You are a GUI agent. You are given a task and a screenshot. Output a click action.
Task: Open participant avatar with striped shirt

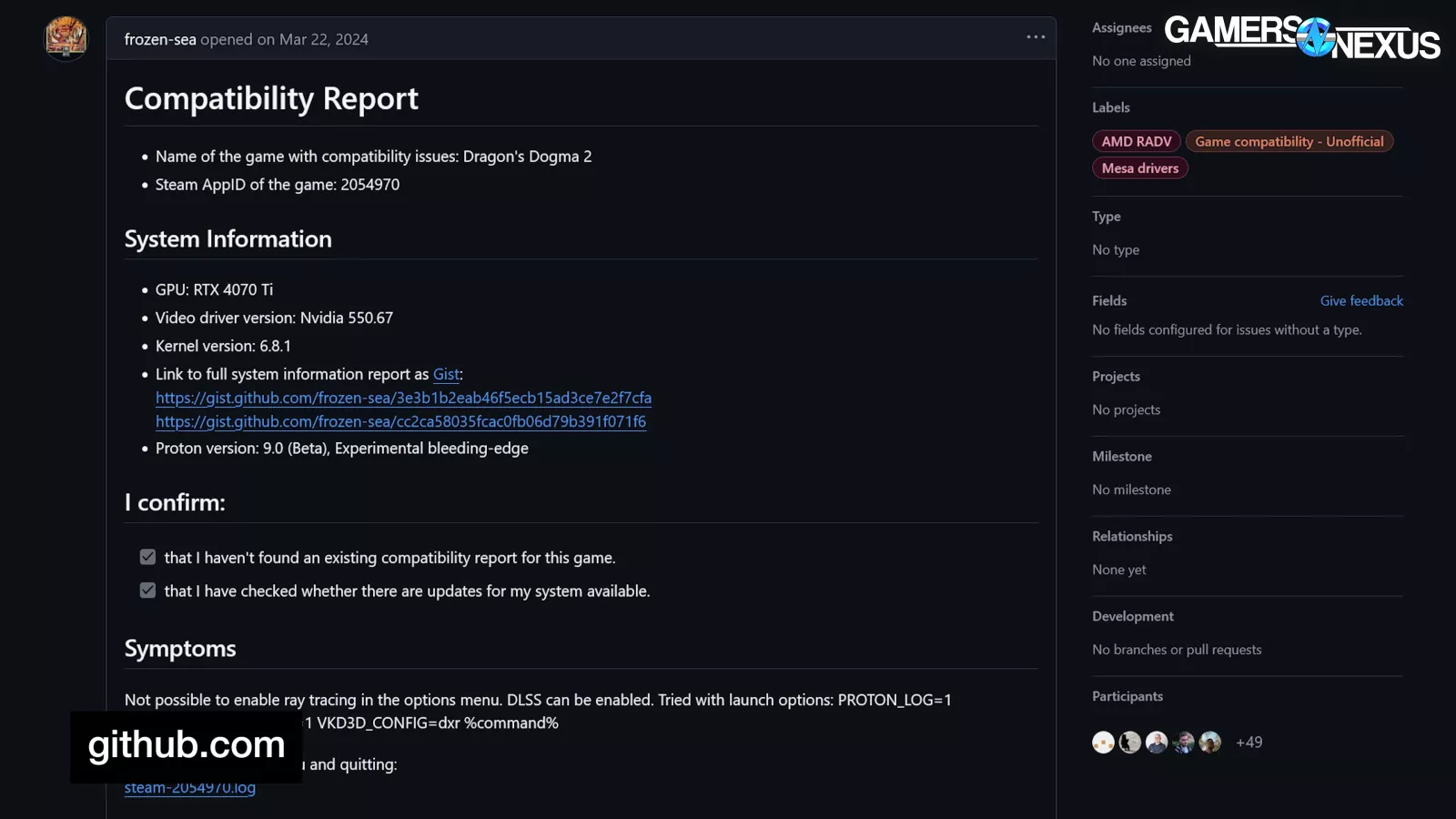click(1183, 743)
